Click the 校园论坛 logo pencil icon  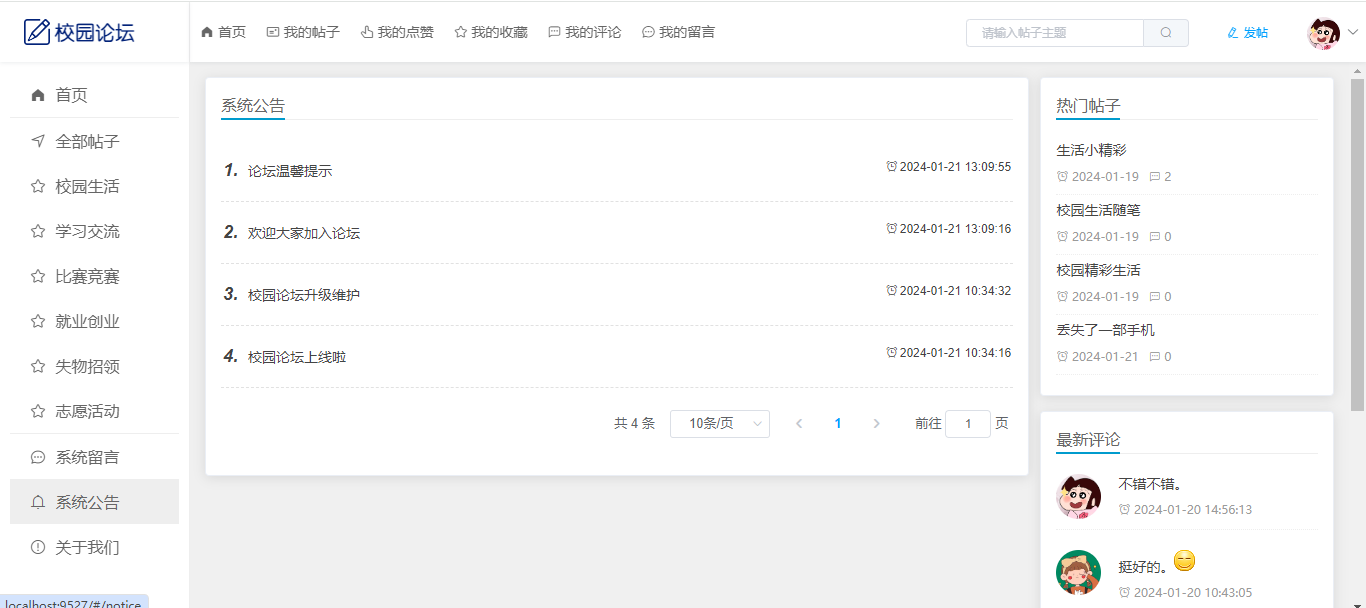(x=37, y=32)
